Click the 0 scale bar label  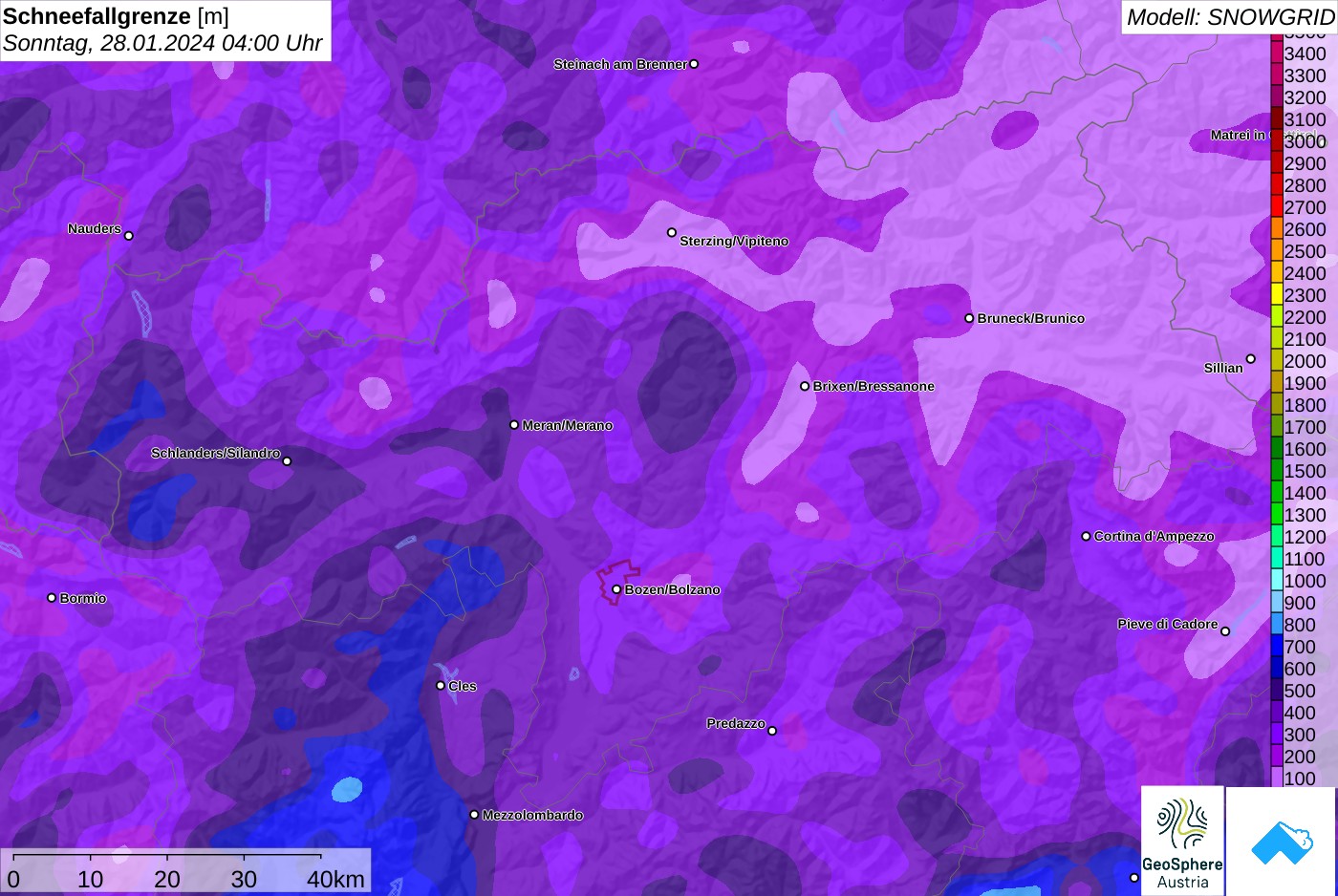13,879
